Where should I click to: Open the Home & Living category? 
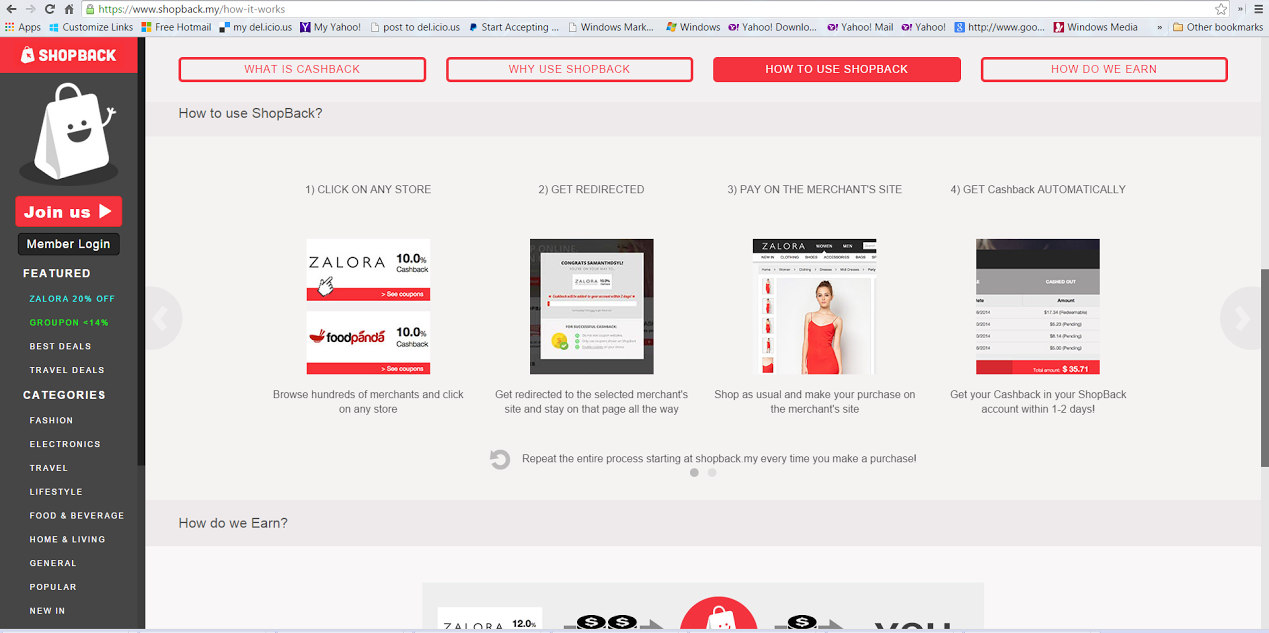point(67,539)
